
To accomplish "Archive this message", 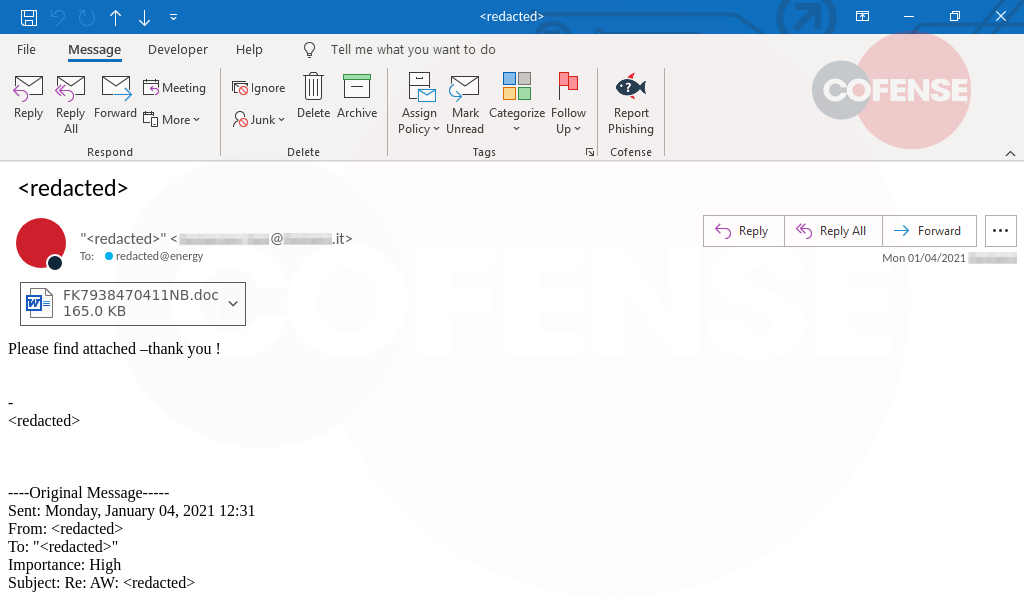I will (357, 95).
